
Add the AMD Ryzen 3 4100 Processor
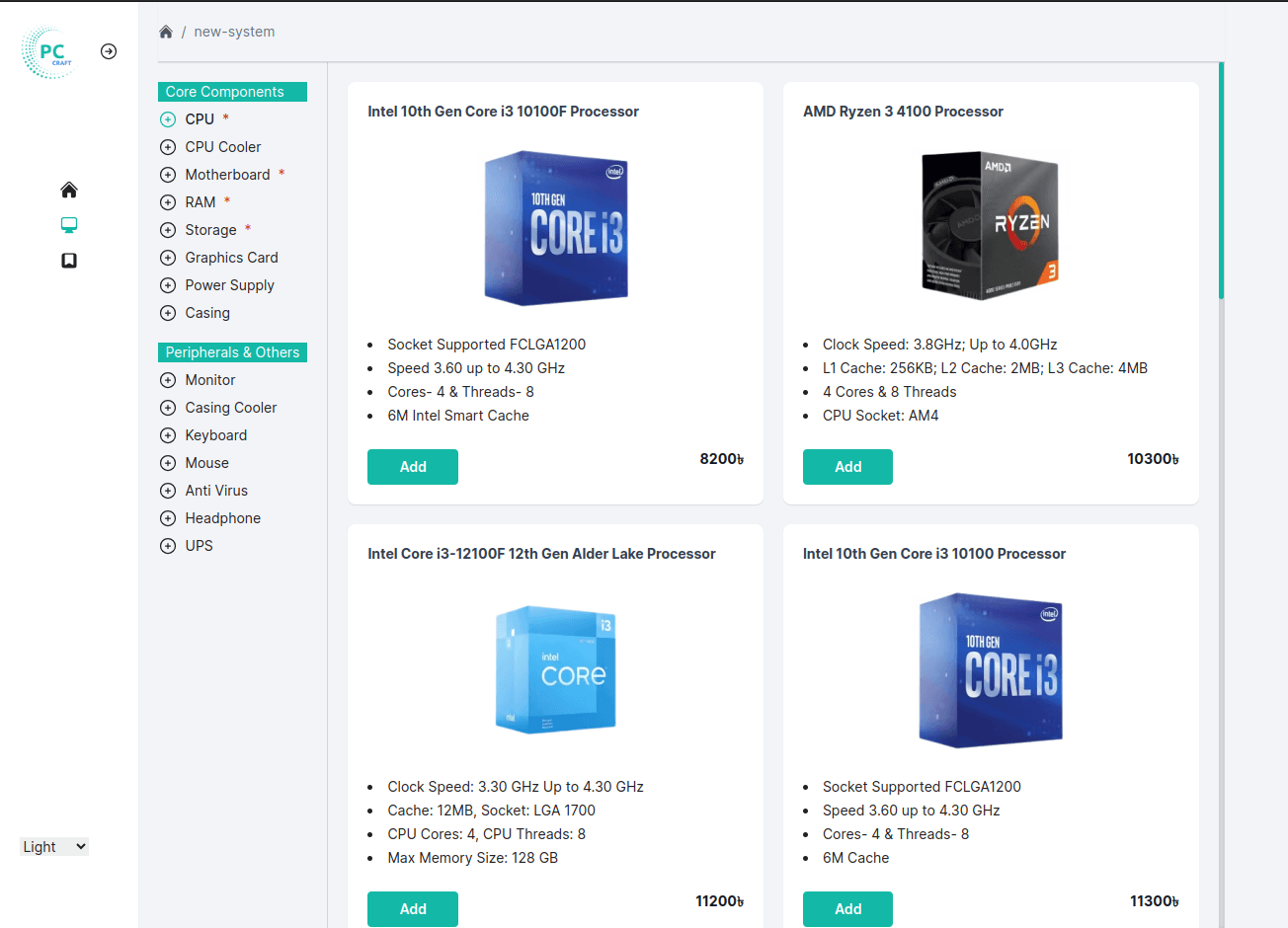coord(847,466)
